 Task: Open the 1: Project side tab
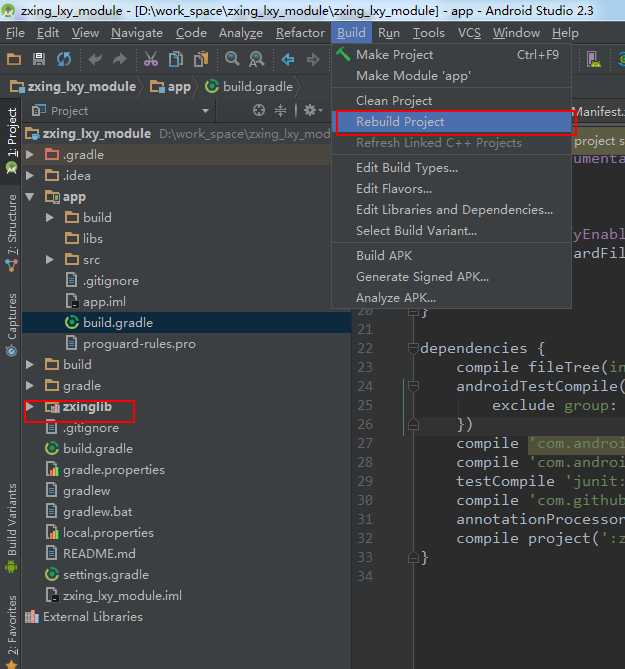(x=11, y=141)
